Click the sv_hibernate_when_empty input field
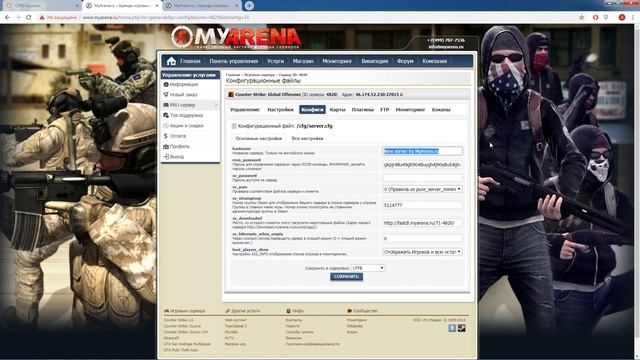This screenshot has width=640, height=360. (422, 238)
